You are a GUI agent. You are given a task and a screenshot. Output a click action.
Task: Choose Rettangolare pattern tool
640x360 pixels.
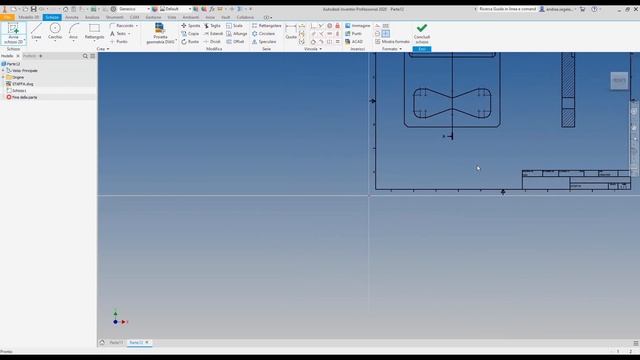[267, 26]
